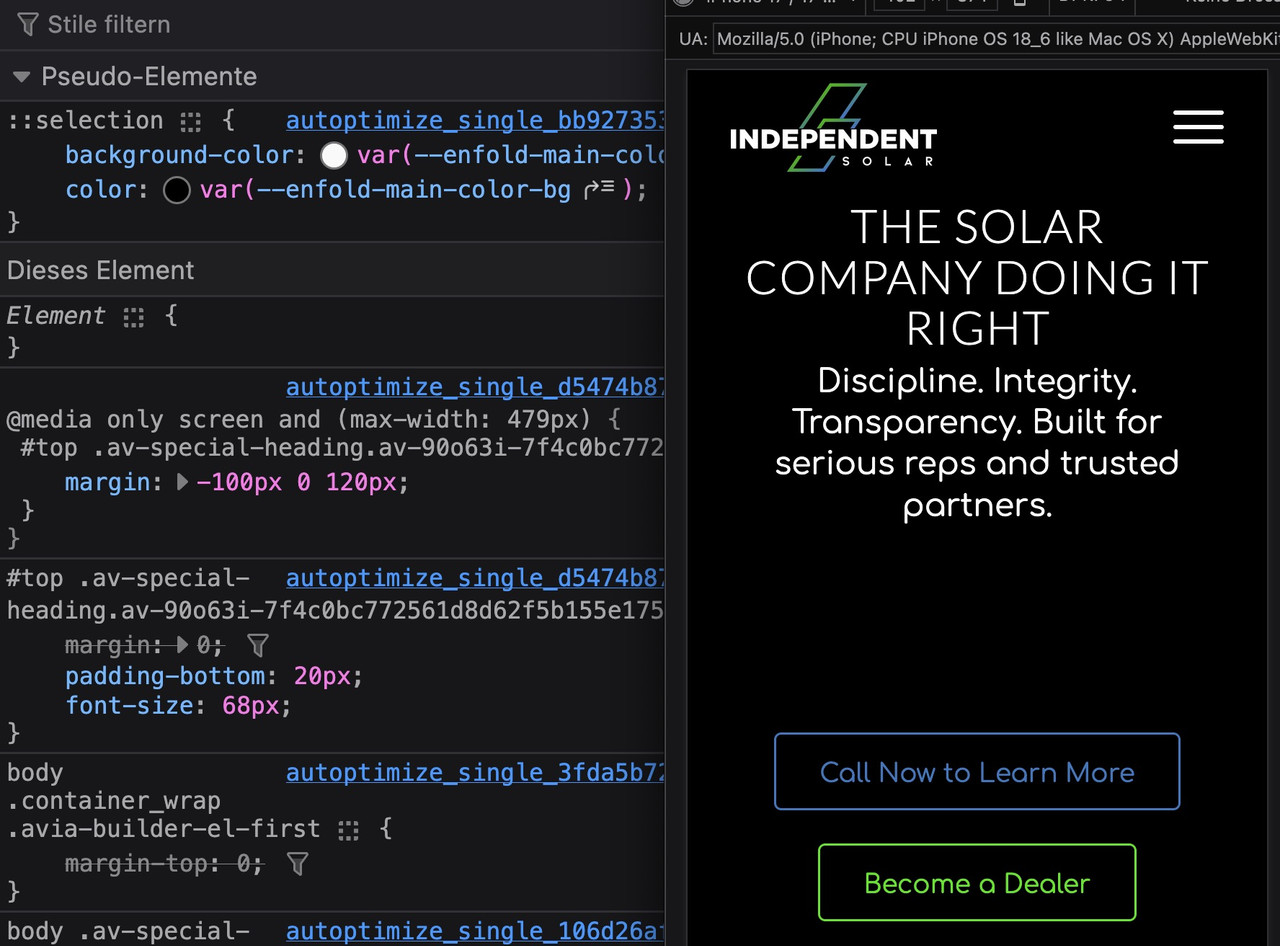The width and height of the screenshot is (1280, 946).
Task: Click the ::selection selector text
Action: coord(85,121)
